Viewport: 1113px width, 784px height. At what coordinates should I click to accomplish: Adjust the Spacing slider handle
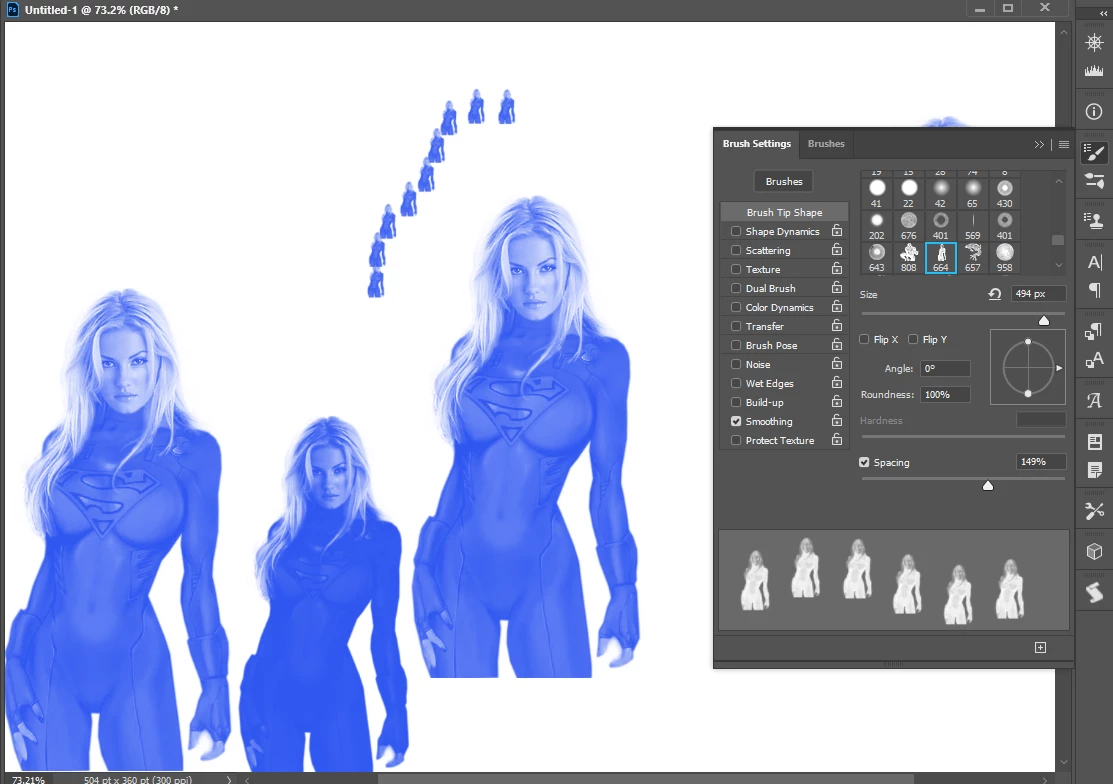pyautogui.click(x=987, y=485)
